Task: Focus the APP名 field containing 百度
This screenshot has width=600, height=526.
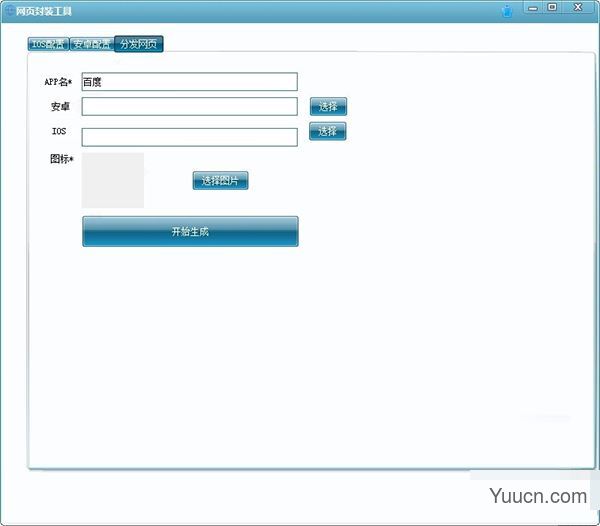Action: point(189,82)
